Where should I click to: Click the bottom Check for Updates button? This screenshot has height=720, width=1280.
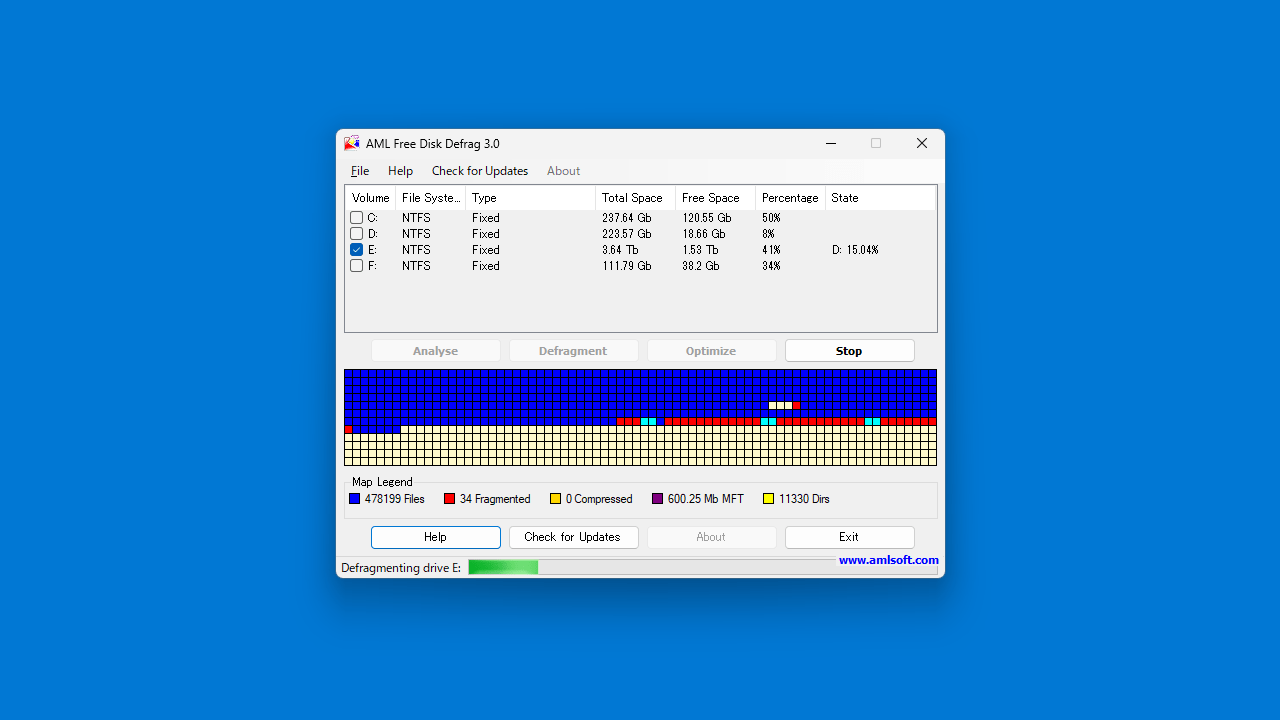[573, 537]
